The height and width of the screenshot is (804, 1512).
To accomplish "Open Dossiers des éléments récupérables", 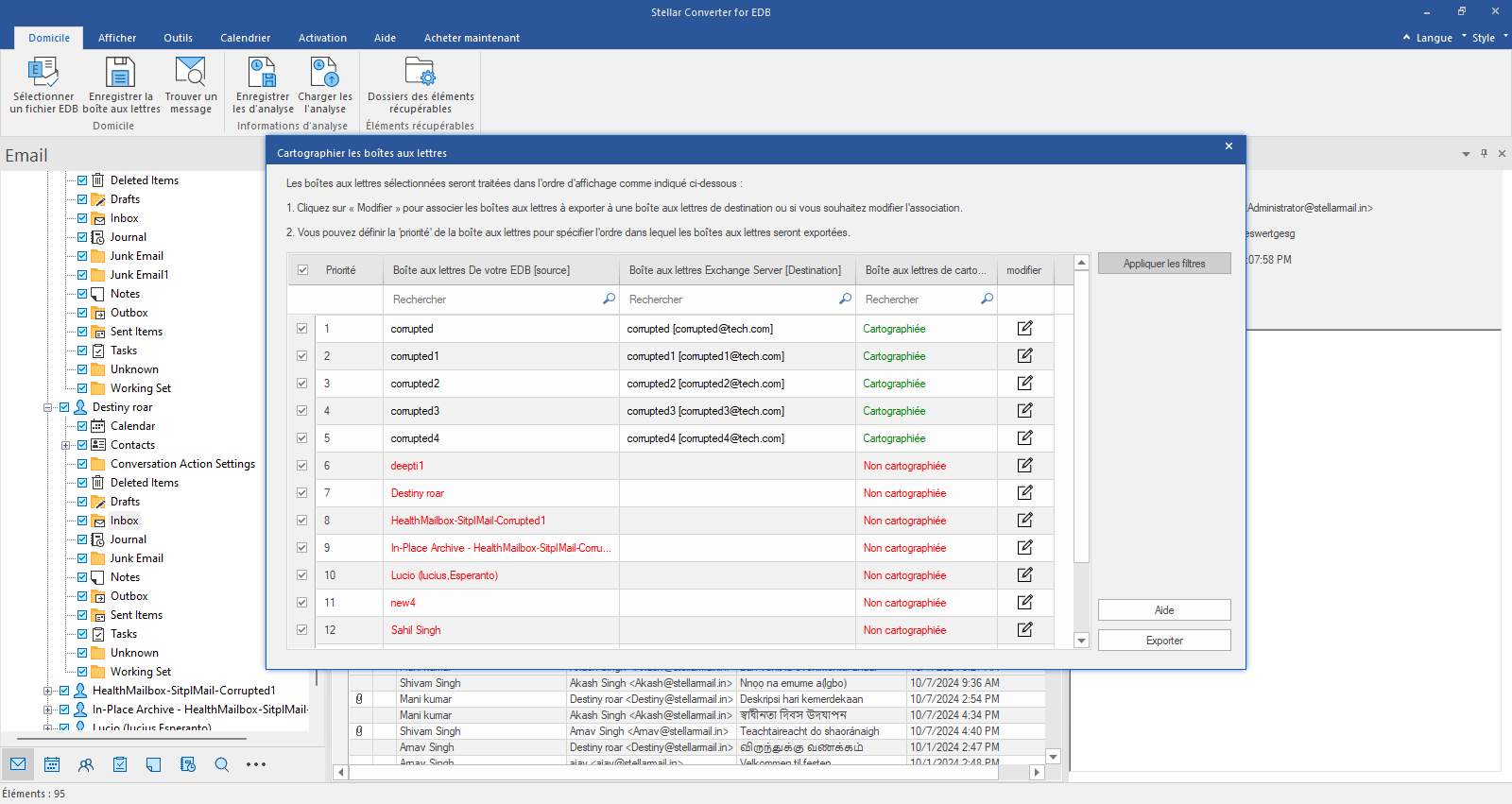I will click(421, 85).
